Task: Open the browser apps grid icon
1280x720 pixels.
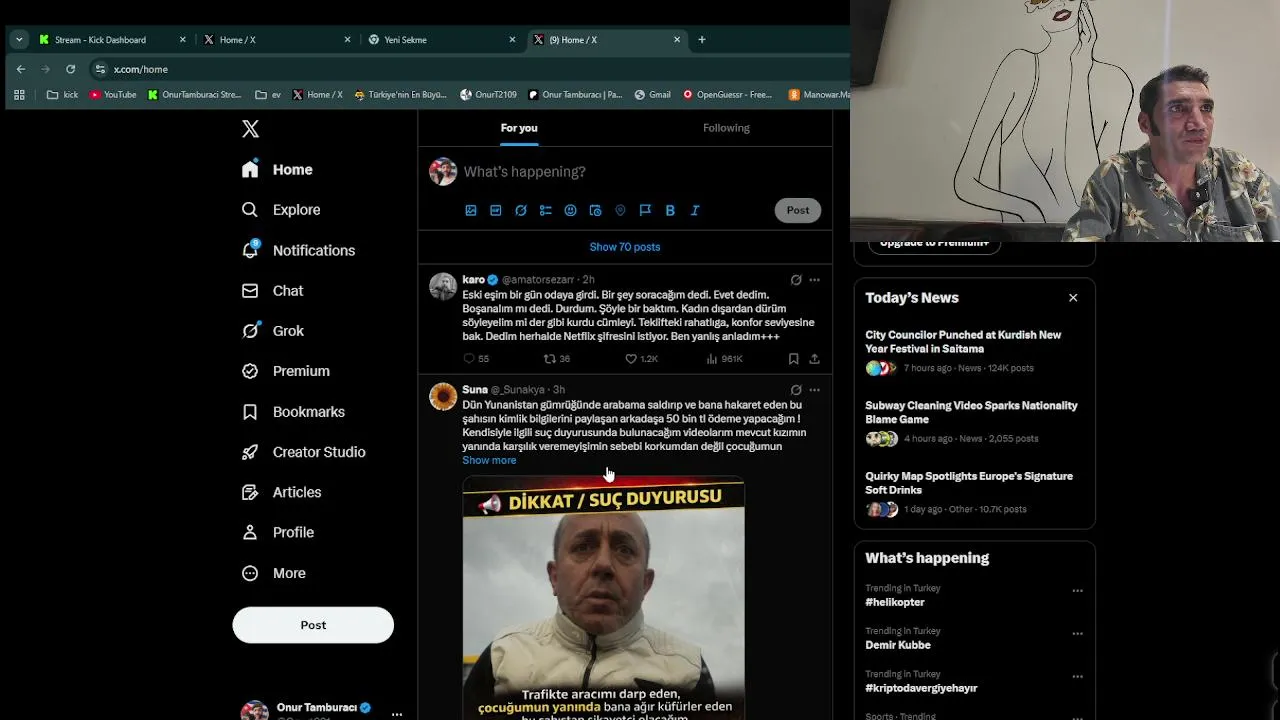Action: (19, 95)
